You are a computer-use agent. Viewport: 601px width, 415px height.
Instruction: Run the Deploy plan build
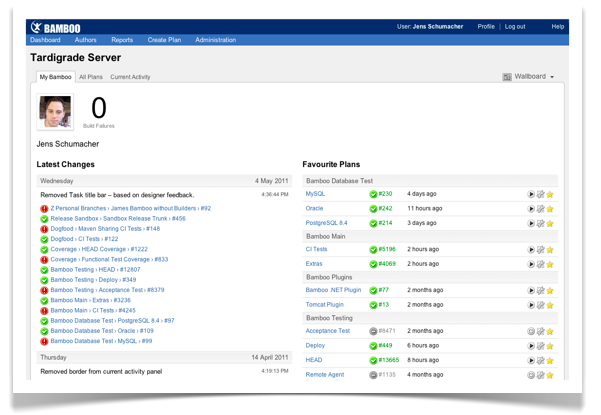pos(531,346)
